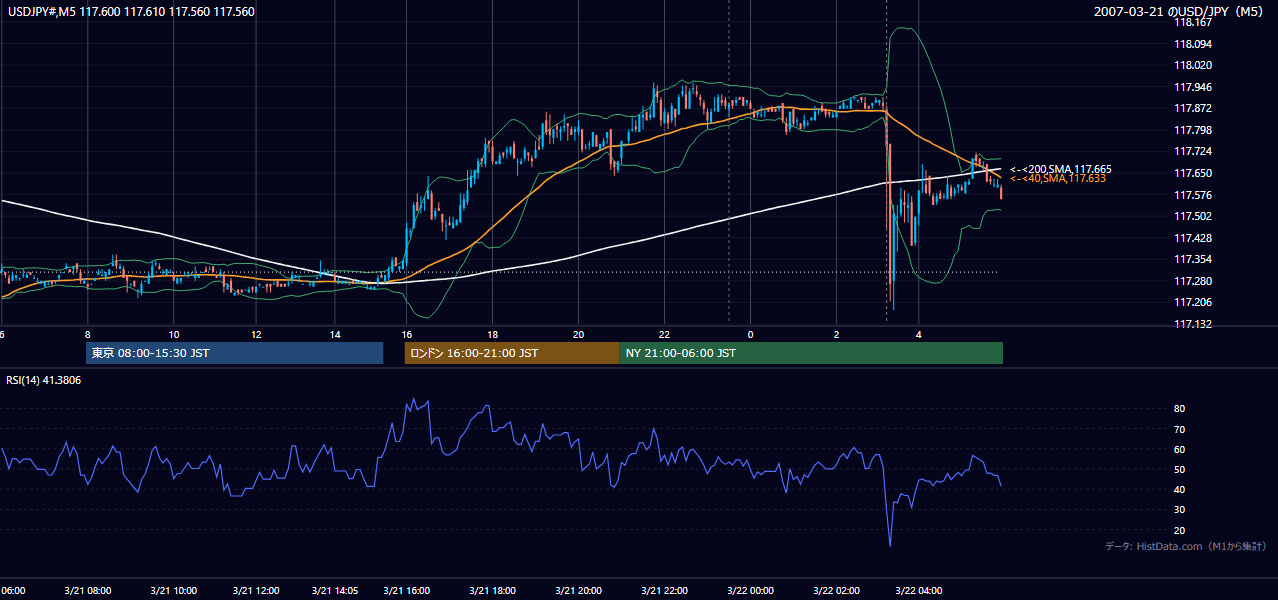Click the 3/22 00:00 bottom time label
The image size is (1278, 600).
click(750, 591)
